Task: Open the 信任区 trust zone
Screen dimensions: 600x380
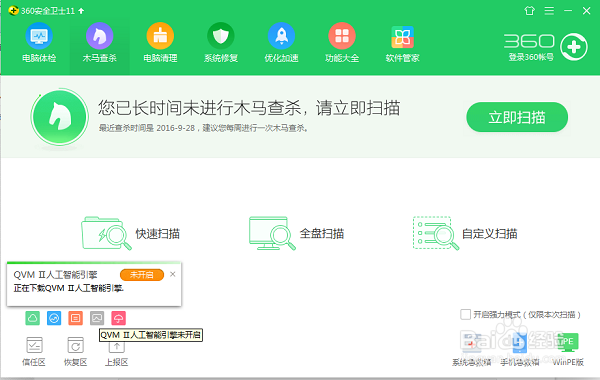Action: point(34,351)
